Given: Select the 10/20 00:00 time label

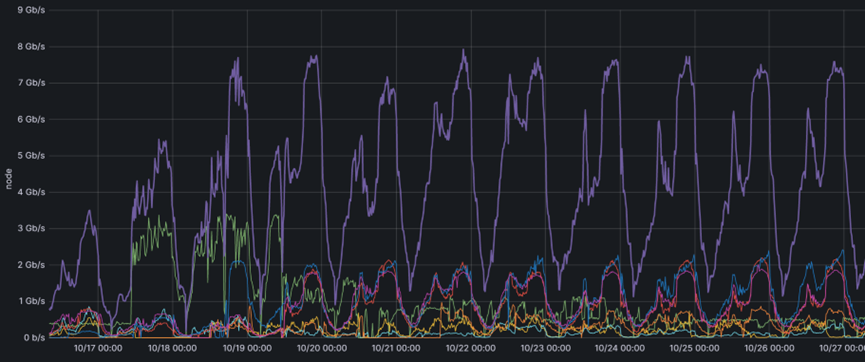Looking at the screenshot, I should [x=322, y=348].
